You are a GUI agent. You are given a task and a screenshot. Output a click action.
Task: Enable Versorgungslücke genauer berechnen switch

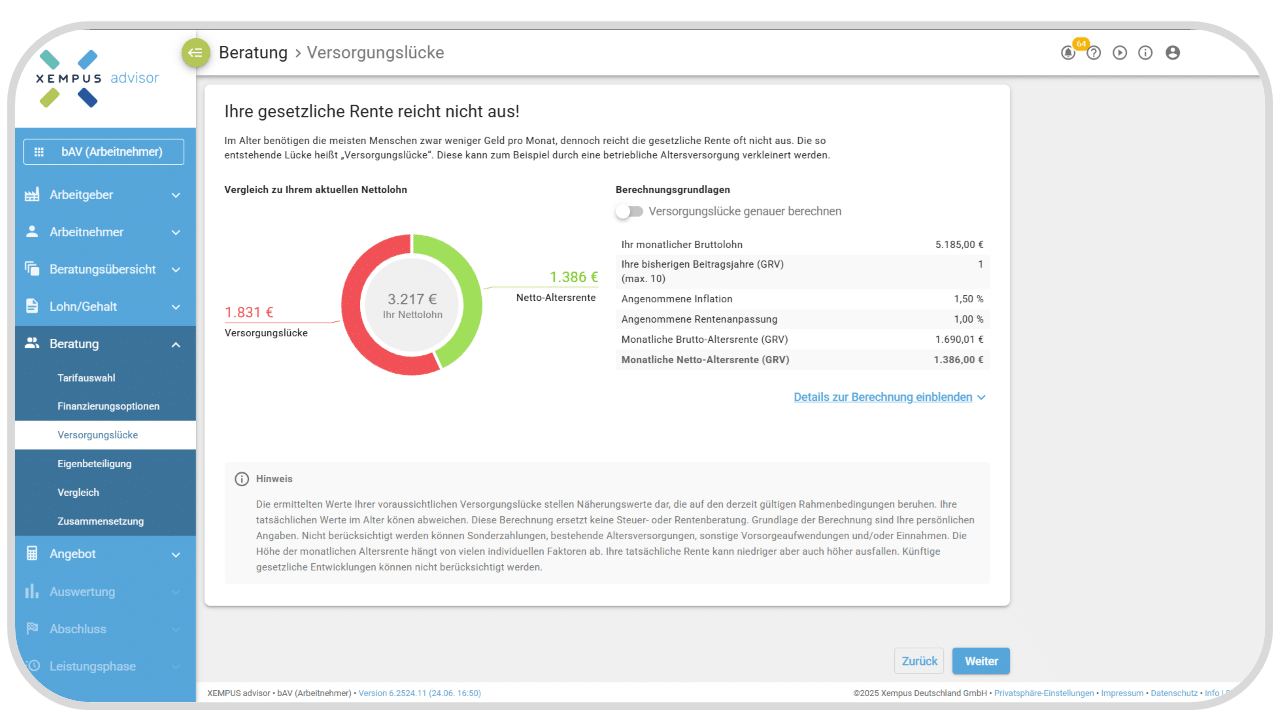[629, 212]
